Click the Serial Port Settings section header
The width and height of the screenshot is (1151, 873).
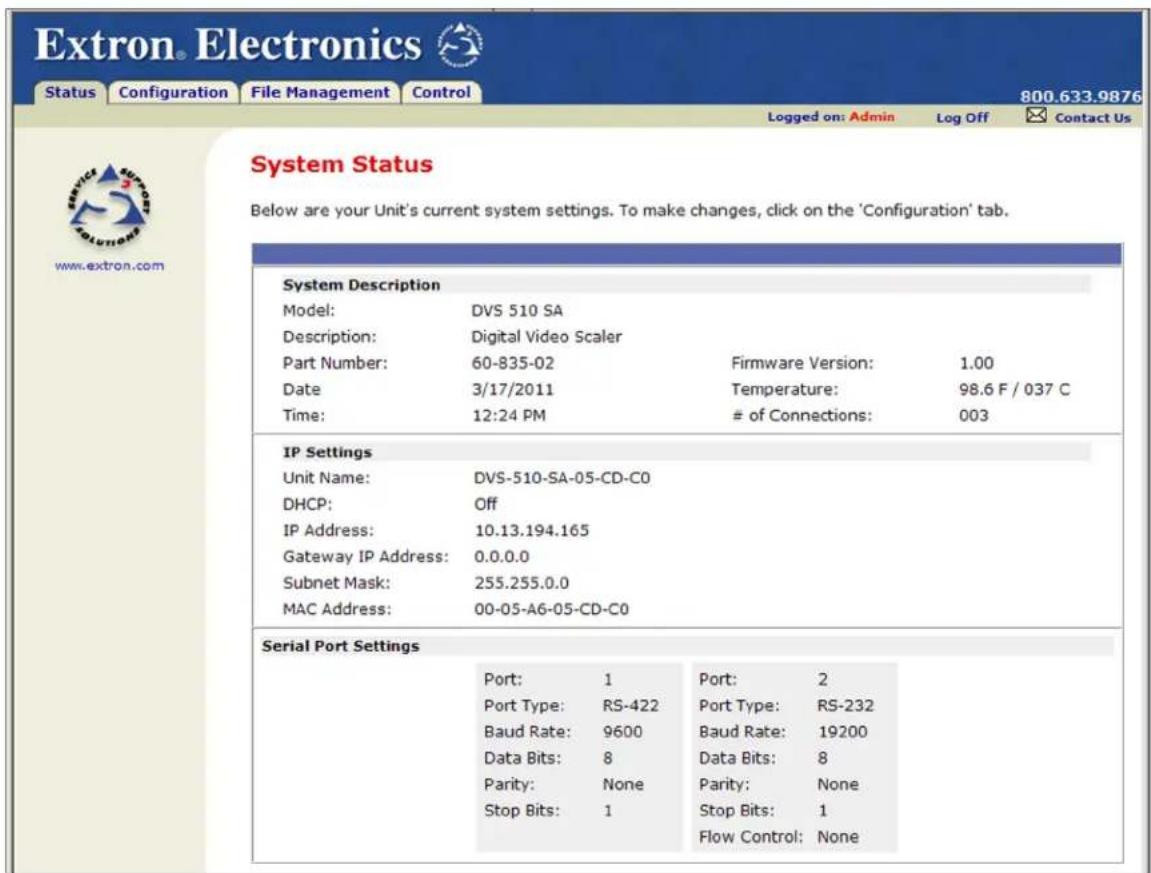pyautogui.click(x=341, y=646)
